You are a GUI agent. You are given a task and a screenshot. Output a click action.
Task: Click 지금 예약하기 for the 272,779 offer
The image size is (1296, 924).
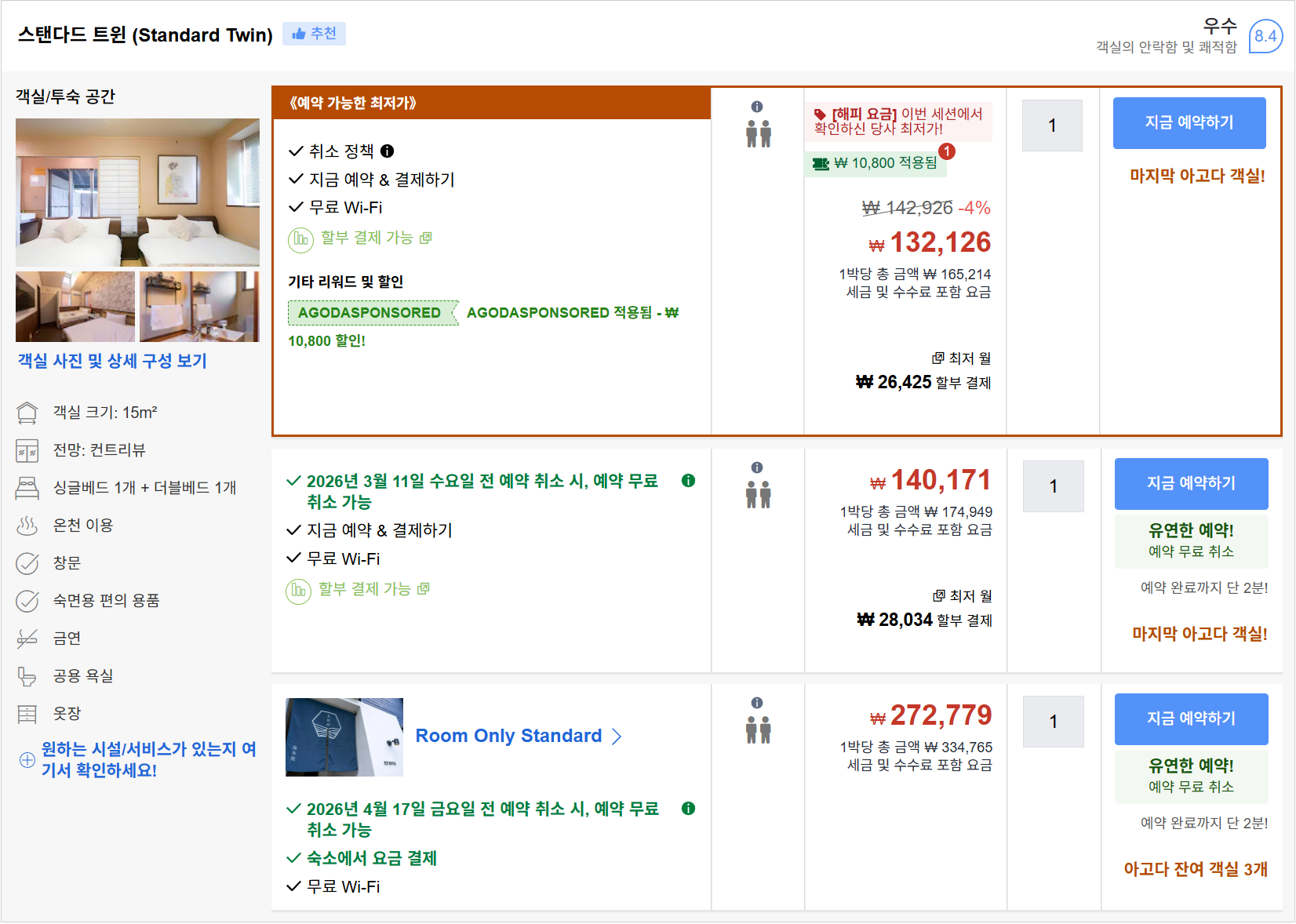coord(1190,719)
